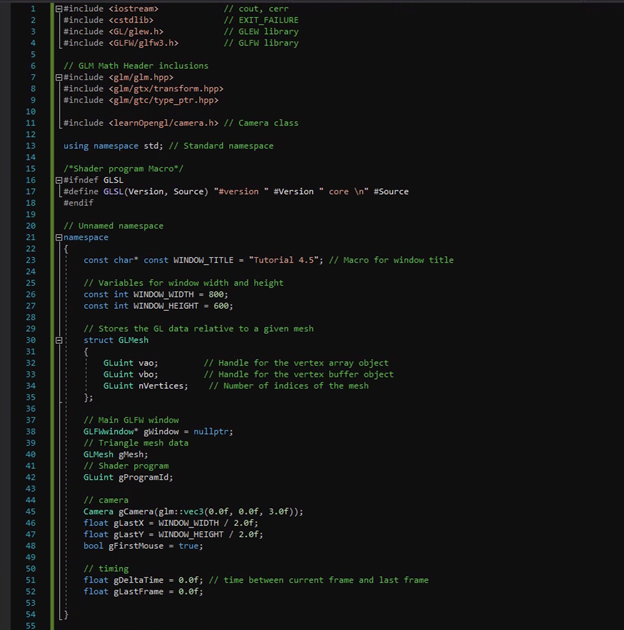624x630 pixels.
Task: Click the gWindow variable name
Action: pyautogui.click(x=161, y=432)
